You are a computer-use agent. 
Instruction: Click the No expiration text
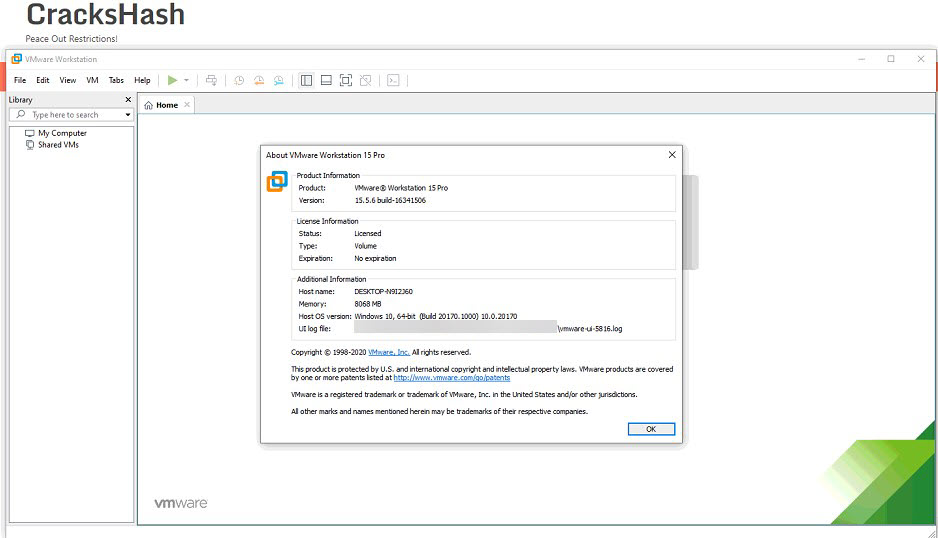[x=375, y=259]
